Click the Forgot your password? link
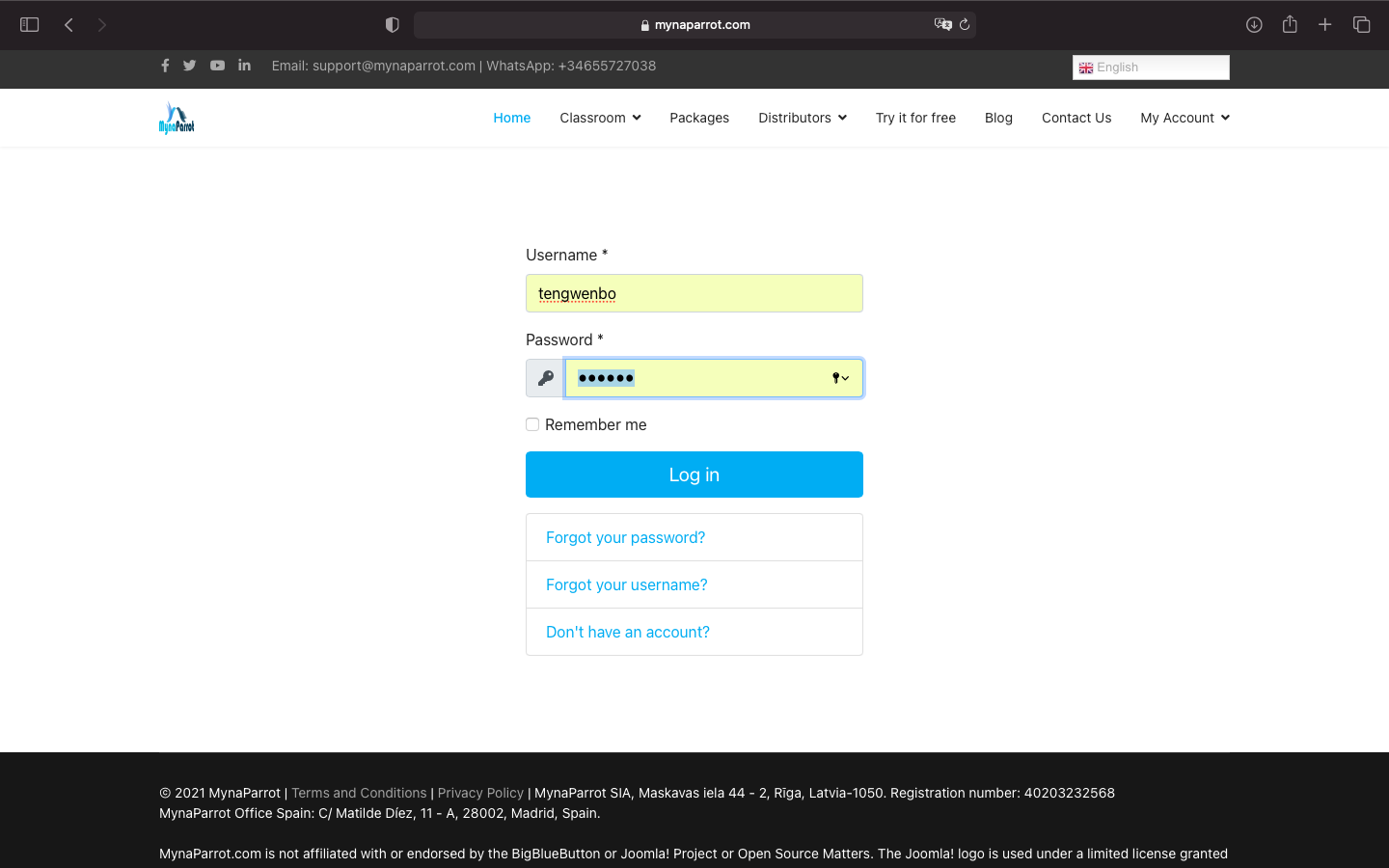This screenshot has width=1389, height=868. pyautogui.click(x=625, y=537)
